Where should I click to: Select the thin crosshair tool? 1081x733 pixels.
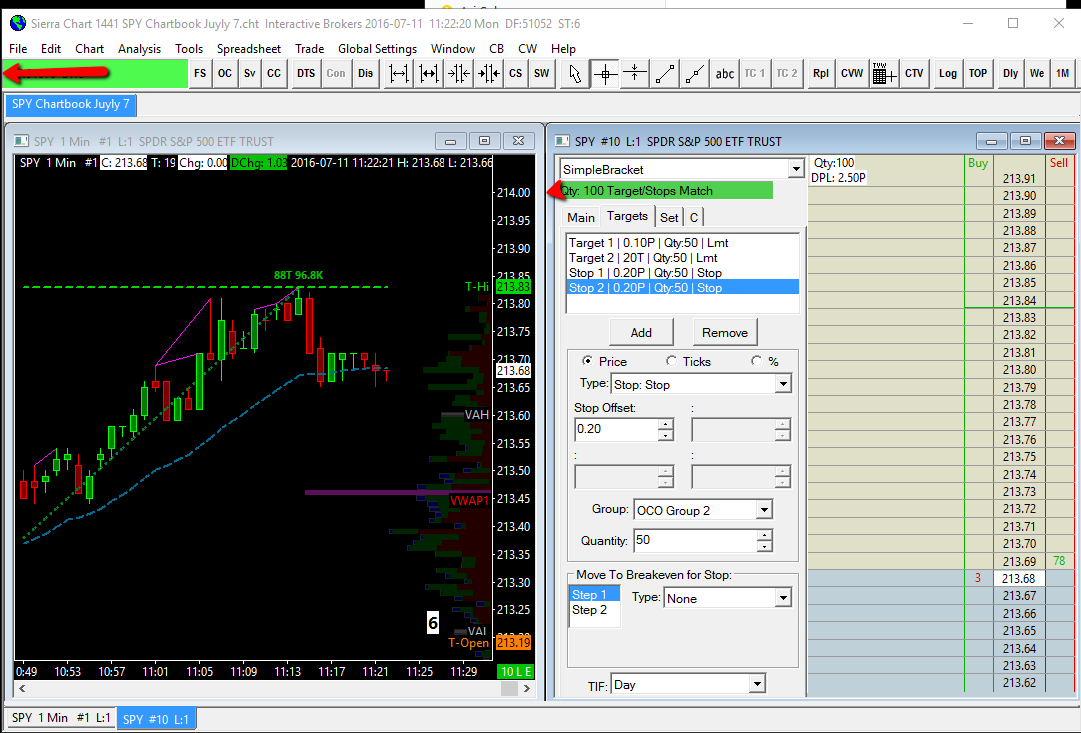[634, 73]
